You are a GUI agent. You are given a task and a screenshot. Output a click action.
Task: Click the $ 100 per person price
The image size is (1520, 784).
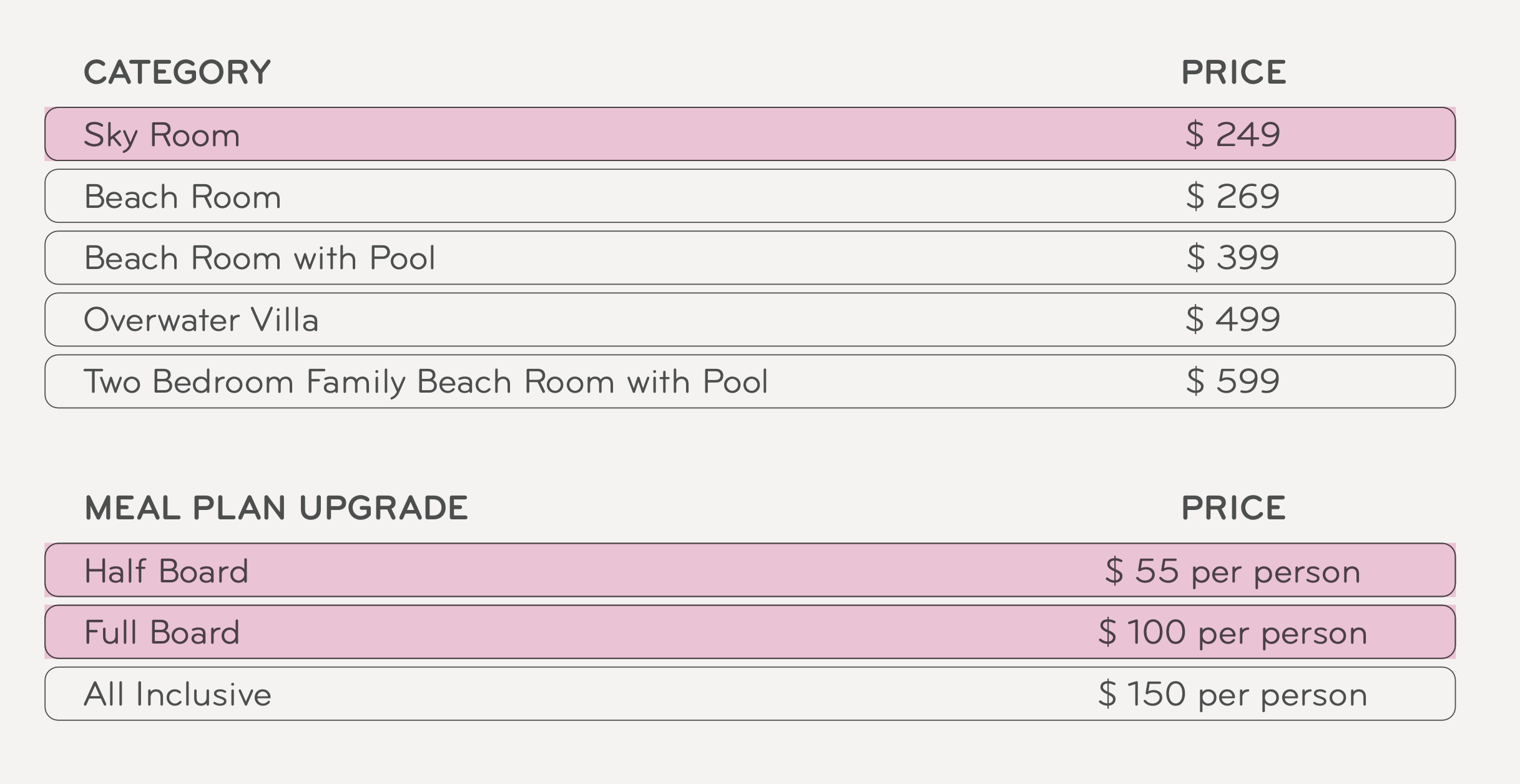1233,632
